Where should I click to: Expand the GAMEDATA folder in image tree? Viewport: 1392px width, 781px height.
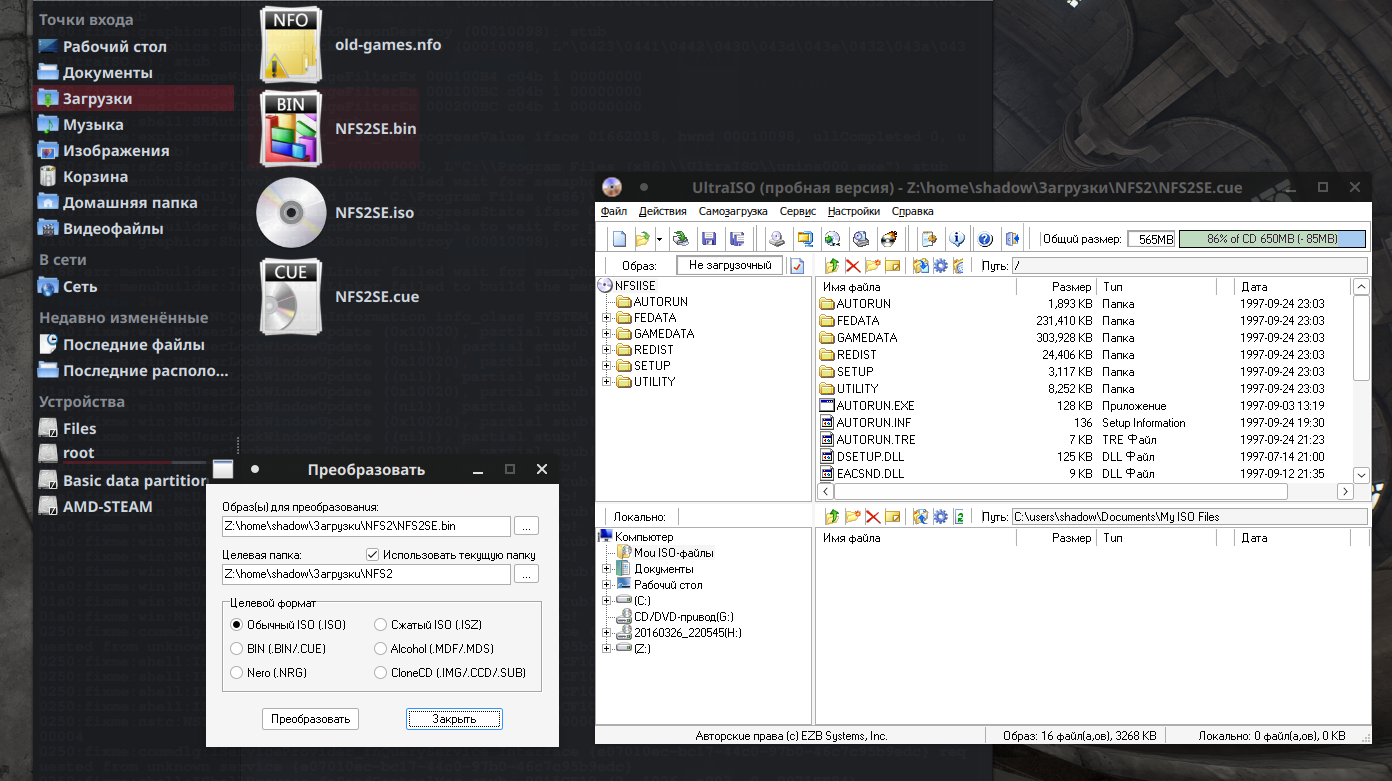click(x=606, y=334)
